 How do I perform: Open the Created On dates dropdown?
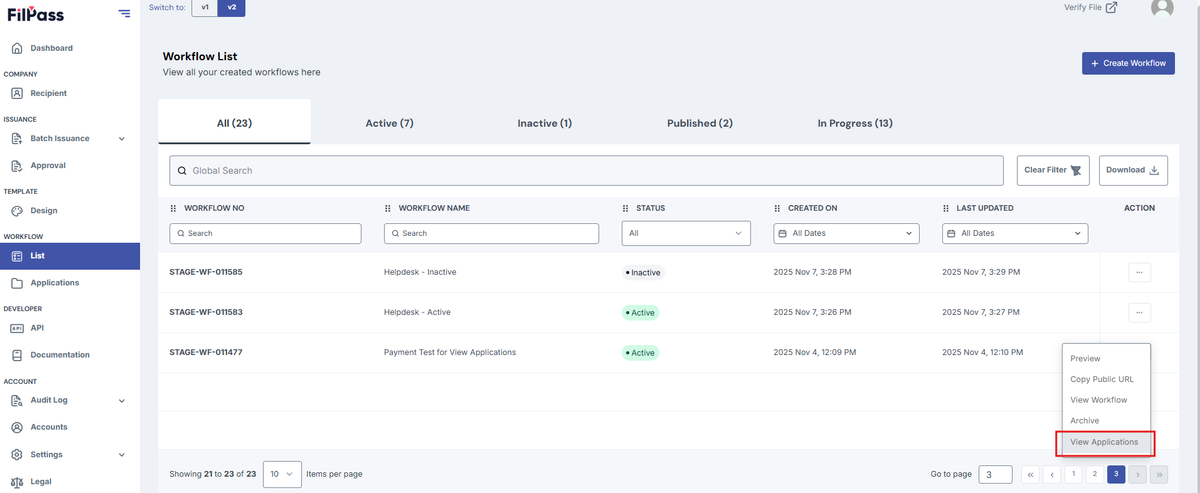pyautogui.click(x=846, y=233)
